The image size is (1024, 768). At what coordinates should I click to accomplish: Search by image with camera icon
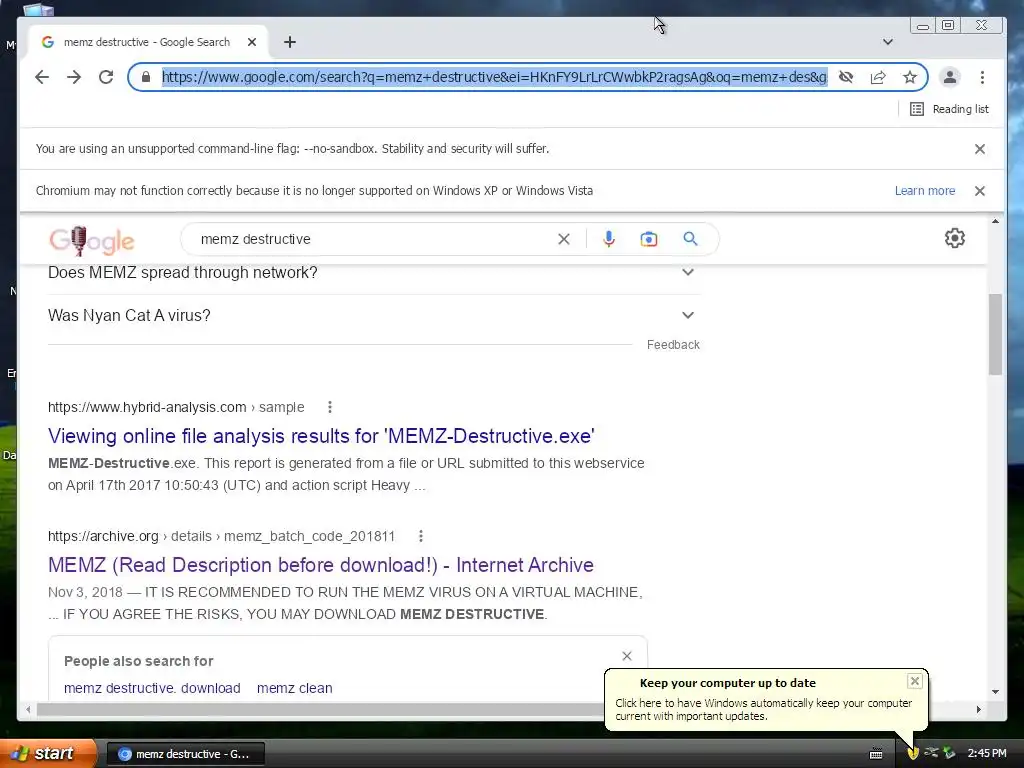[648, 239]
